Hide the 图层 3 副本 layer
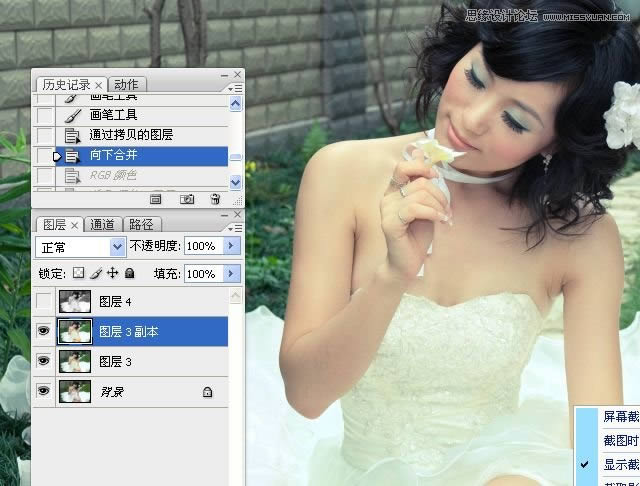 [x=43, y=331]
